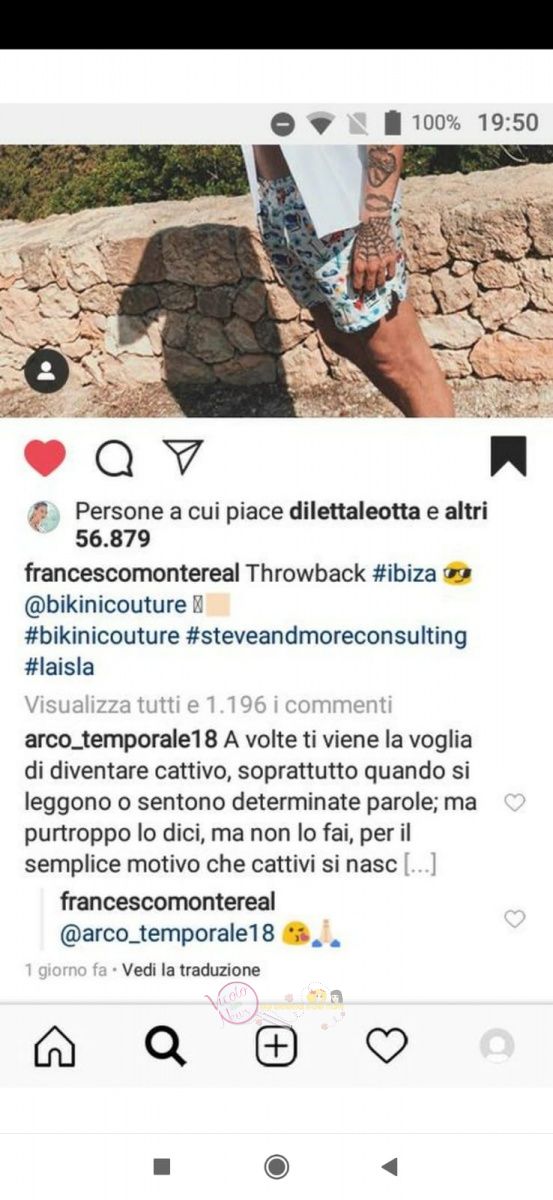Viewport: 553px width, 1200px height.
Task: Toggle the saved bookmark icon
Action: click(508, 457)
